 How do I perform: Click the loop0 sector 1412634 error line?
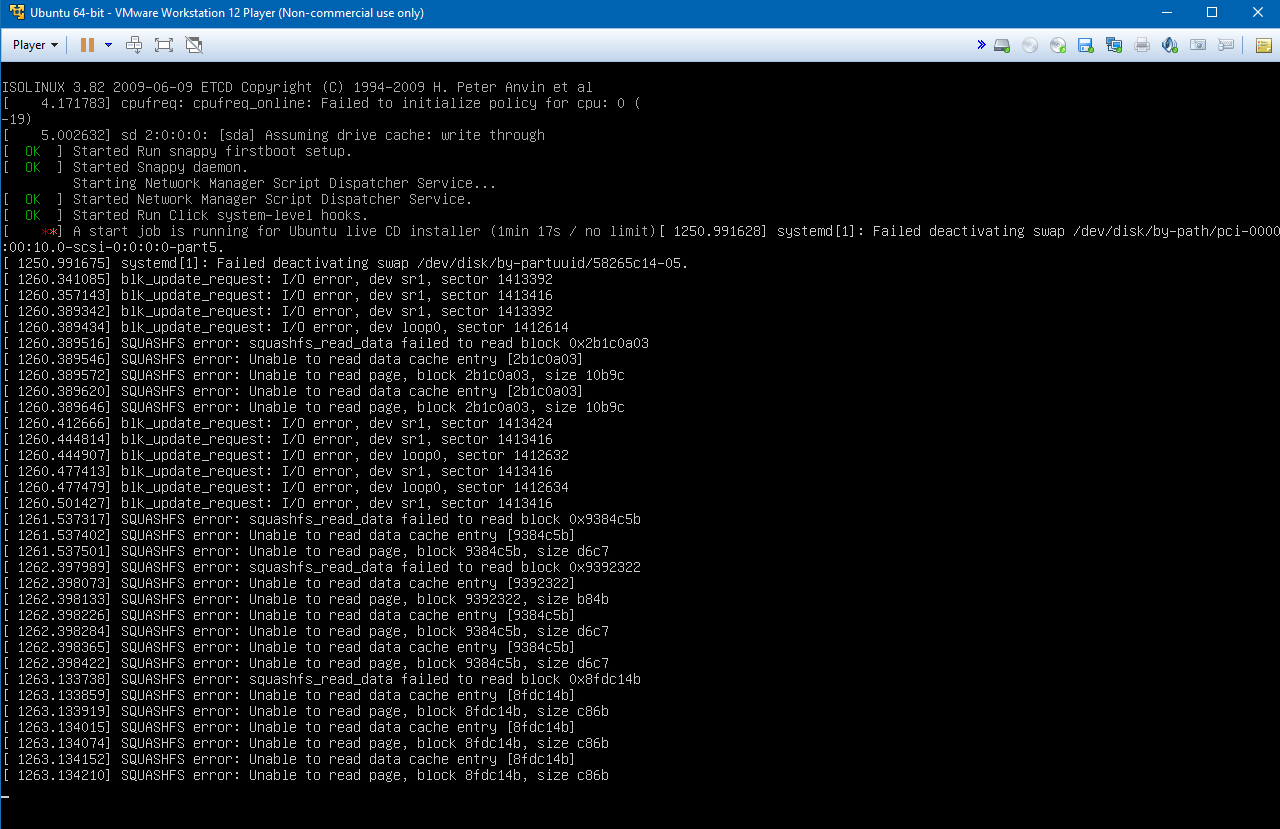coord(285,487)
